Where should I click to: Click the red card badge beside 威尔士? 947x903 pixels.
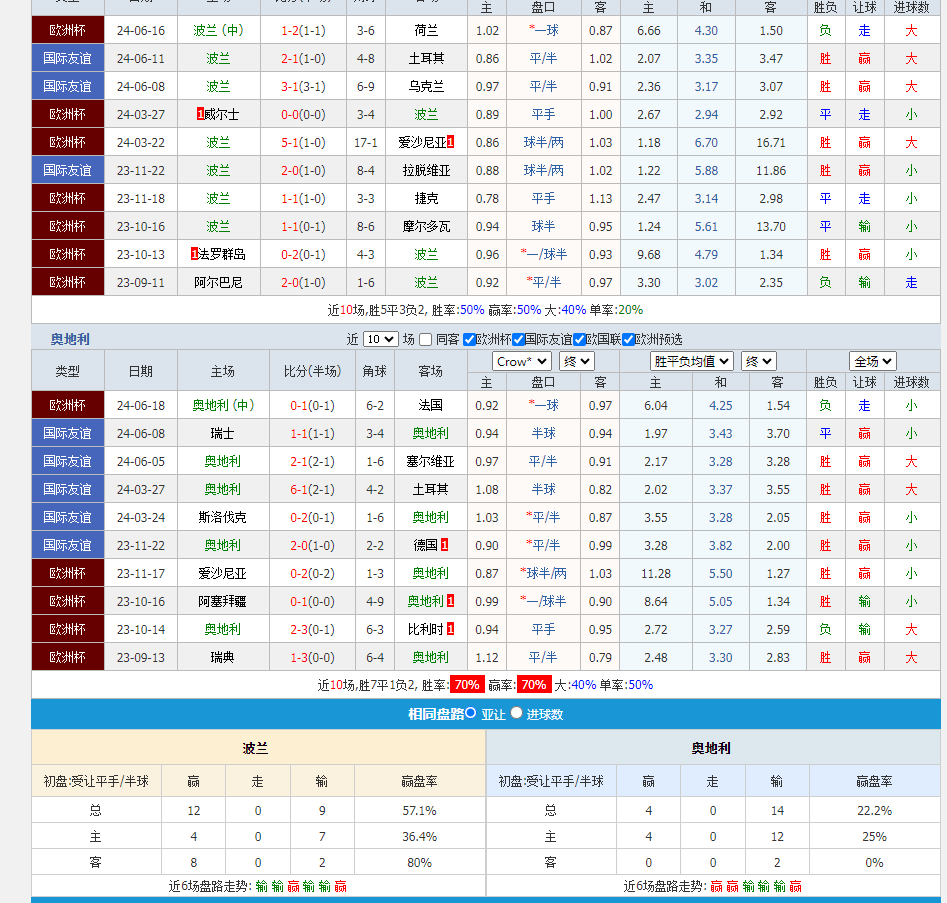tap(201, 115)
